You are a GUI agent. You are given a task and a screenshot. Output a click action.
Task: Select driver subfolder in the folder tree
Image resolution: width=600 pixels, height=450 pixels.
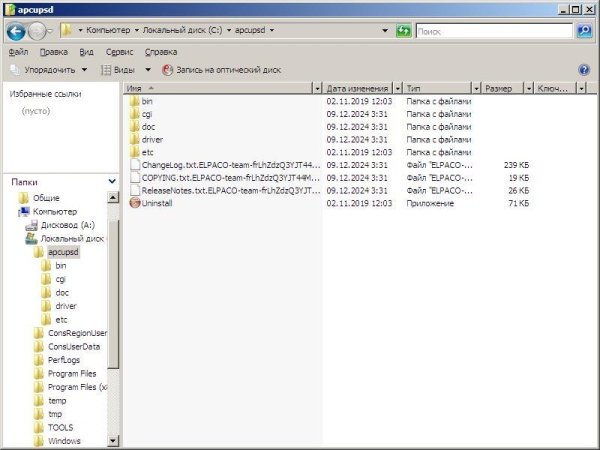pyautogui.click(x=66, y=306)
